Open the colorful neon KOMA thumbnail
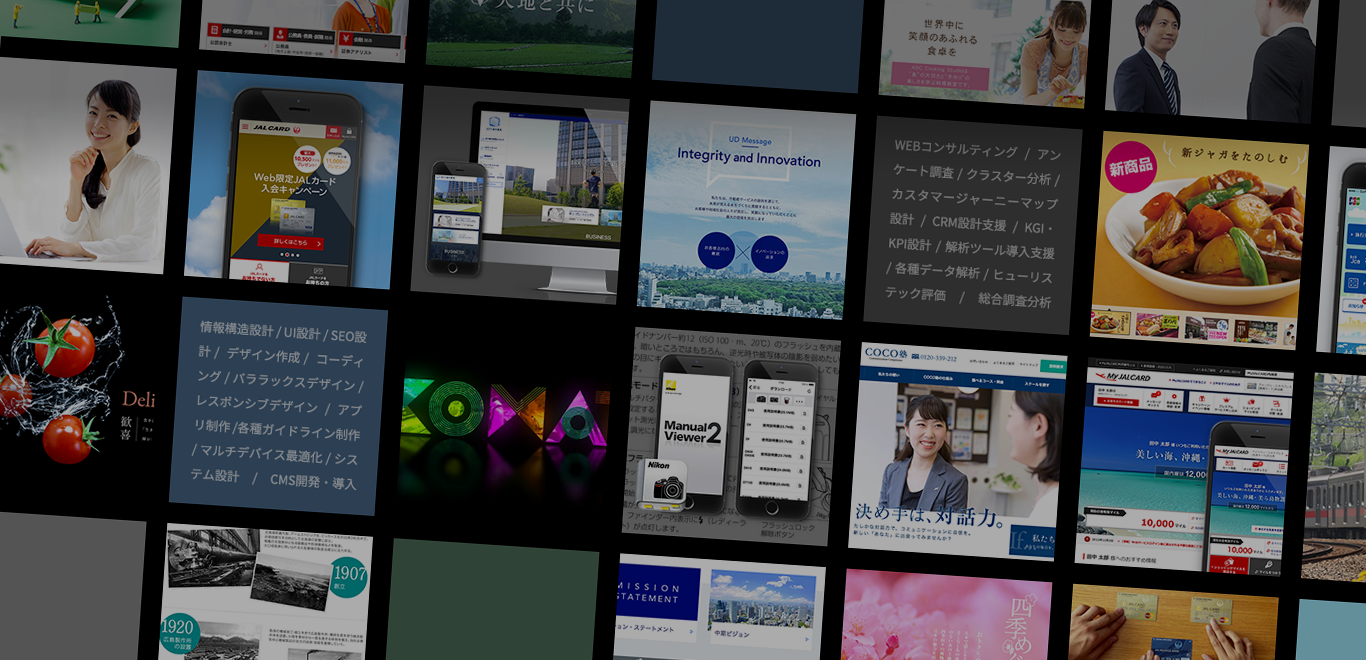The height and width of the screenshot is (660, 1366). click(x=504, y=421)
